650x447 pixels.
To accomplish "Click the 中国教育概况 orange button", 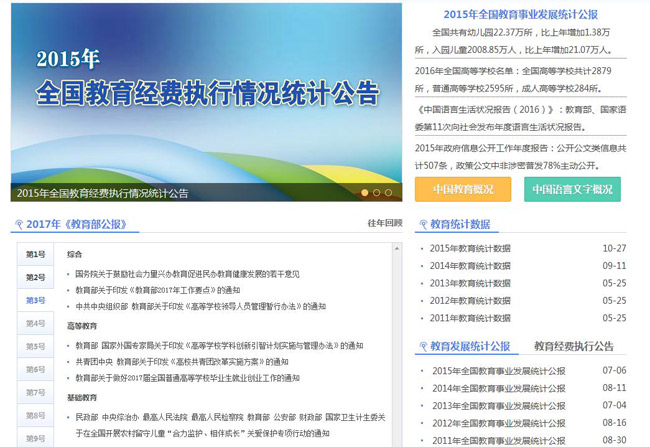I will click(463, 190).
